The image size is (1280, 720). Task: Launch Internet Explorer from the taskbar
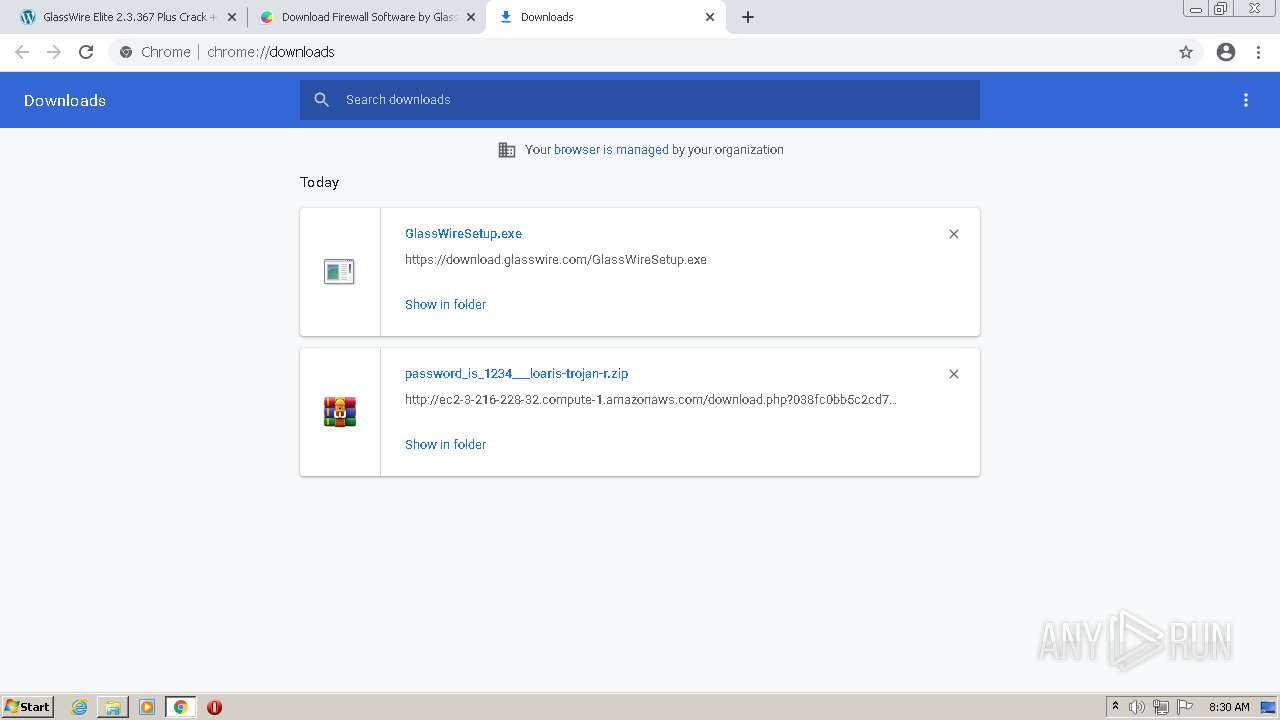coord(80,707)
